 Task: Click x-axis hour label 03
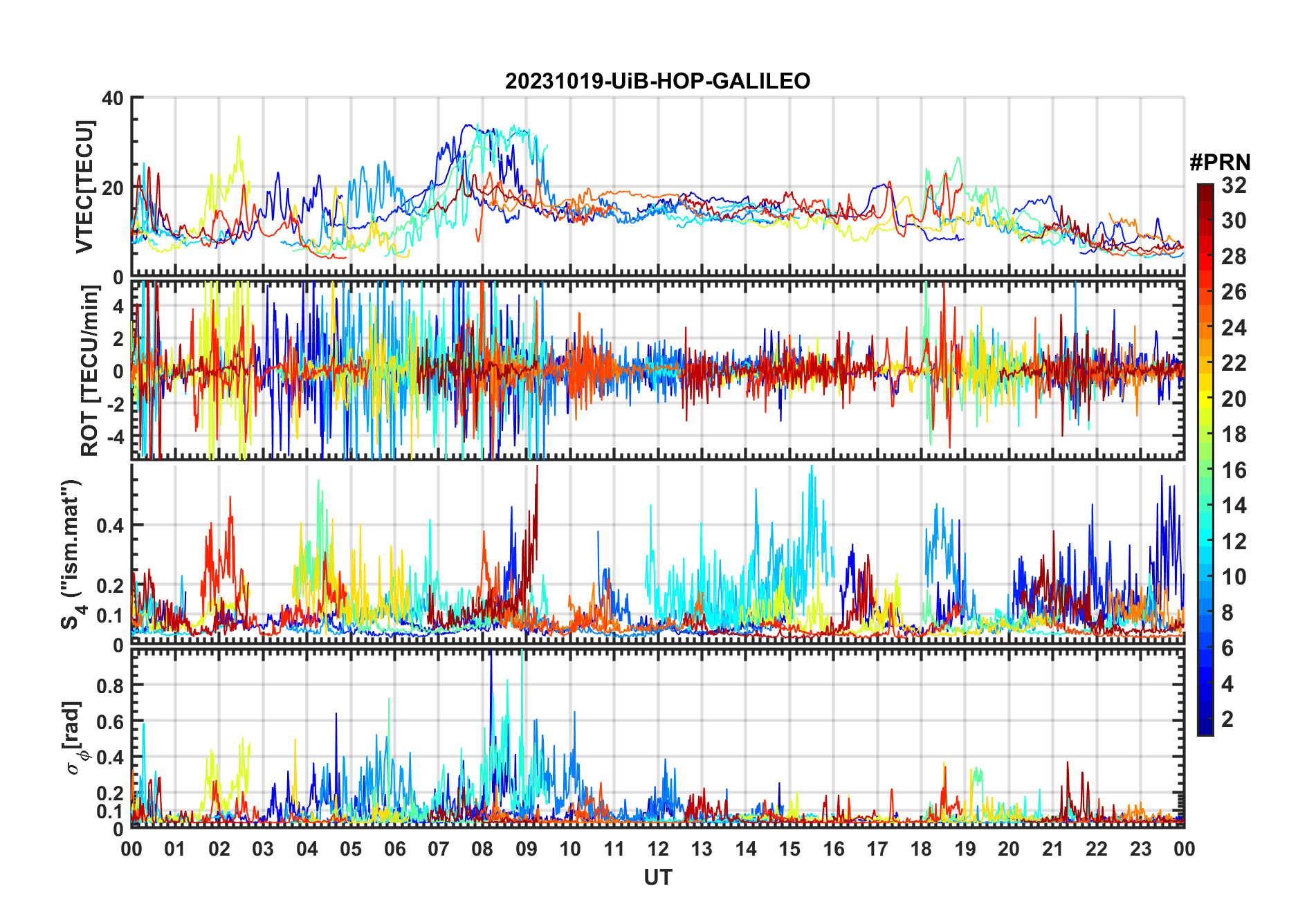point(263,849)
